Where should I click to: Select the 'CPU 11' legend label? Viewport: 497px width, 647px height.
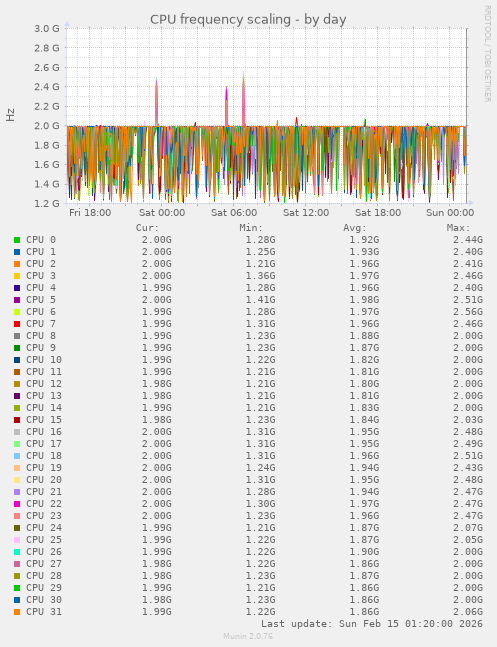pos(44,372)
